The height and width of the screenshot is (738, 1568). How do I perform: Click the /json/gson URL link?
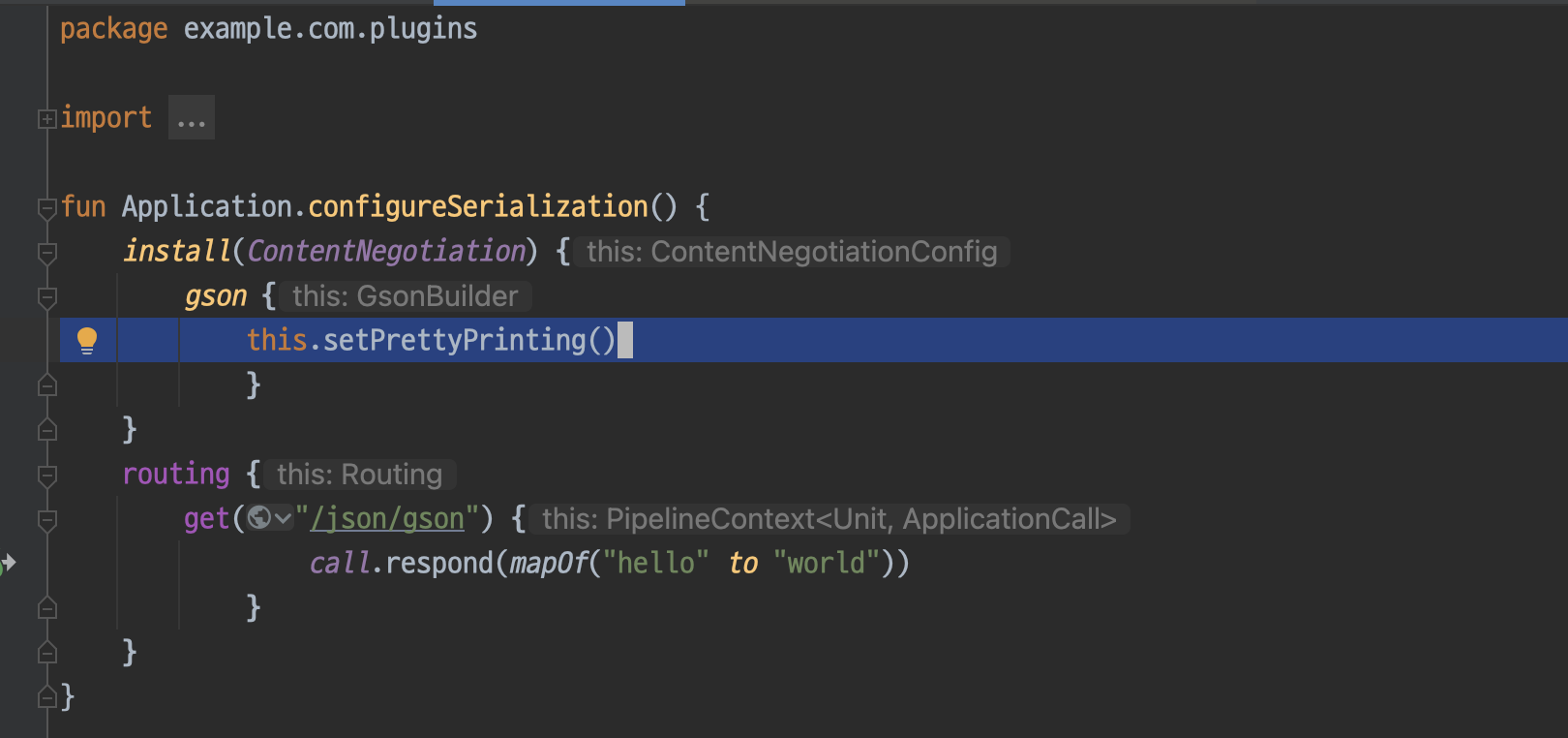tap(387, 519)
